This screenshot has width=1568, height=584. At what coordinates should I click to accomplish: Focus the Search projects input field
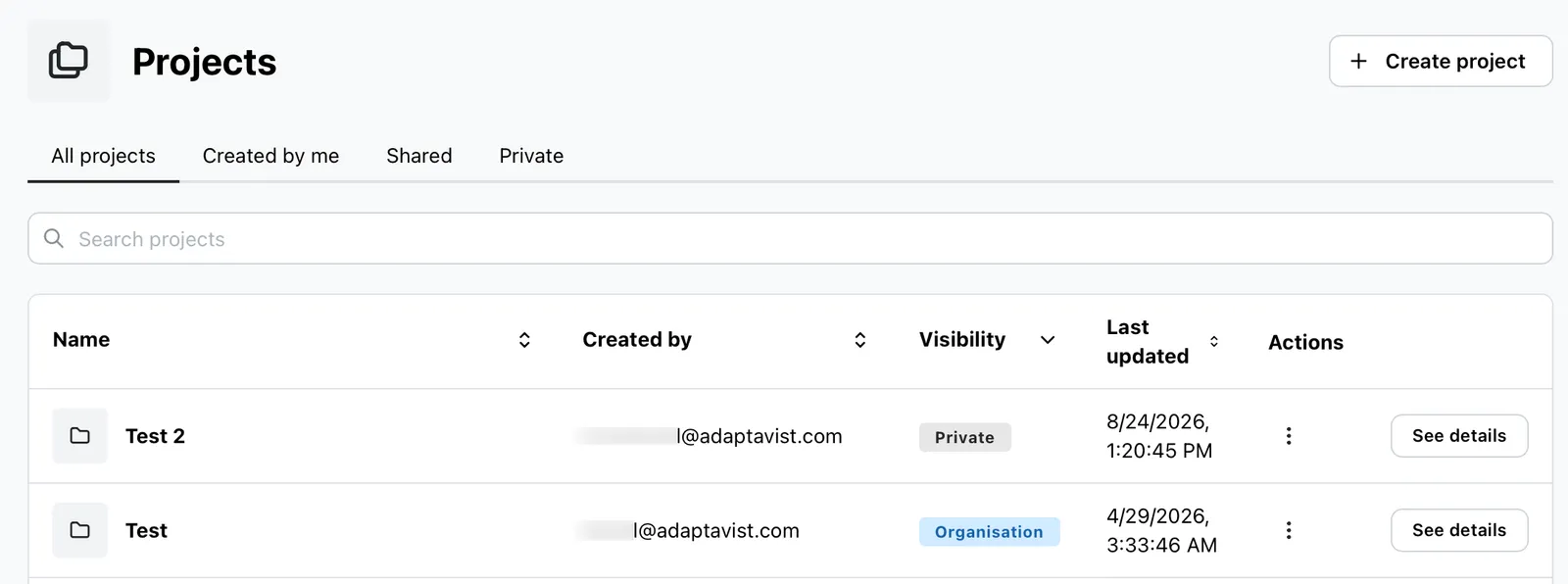click(x=790, y=238)
